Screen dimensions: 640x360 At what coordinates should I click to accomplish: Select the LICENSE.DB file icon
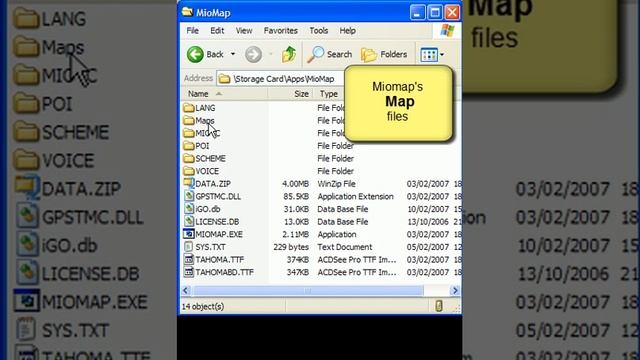pyautogui.click(x=189, y=222)
